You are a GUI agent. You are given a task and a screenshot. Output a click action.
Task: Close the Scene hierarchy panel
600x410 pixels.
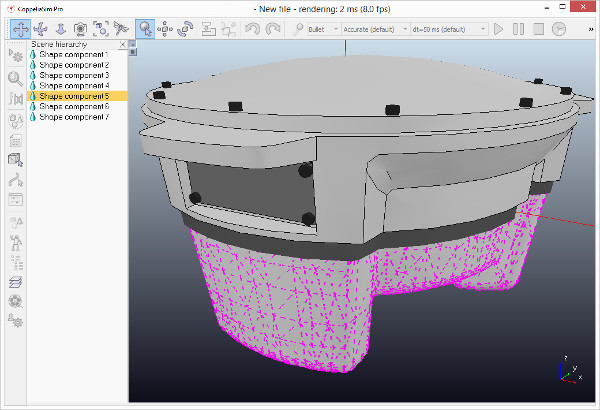click(123, 44)
